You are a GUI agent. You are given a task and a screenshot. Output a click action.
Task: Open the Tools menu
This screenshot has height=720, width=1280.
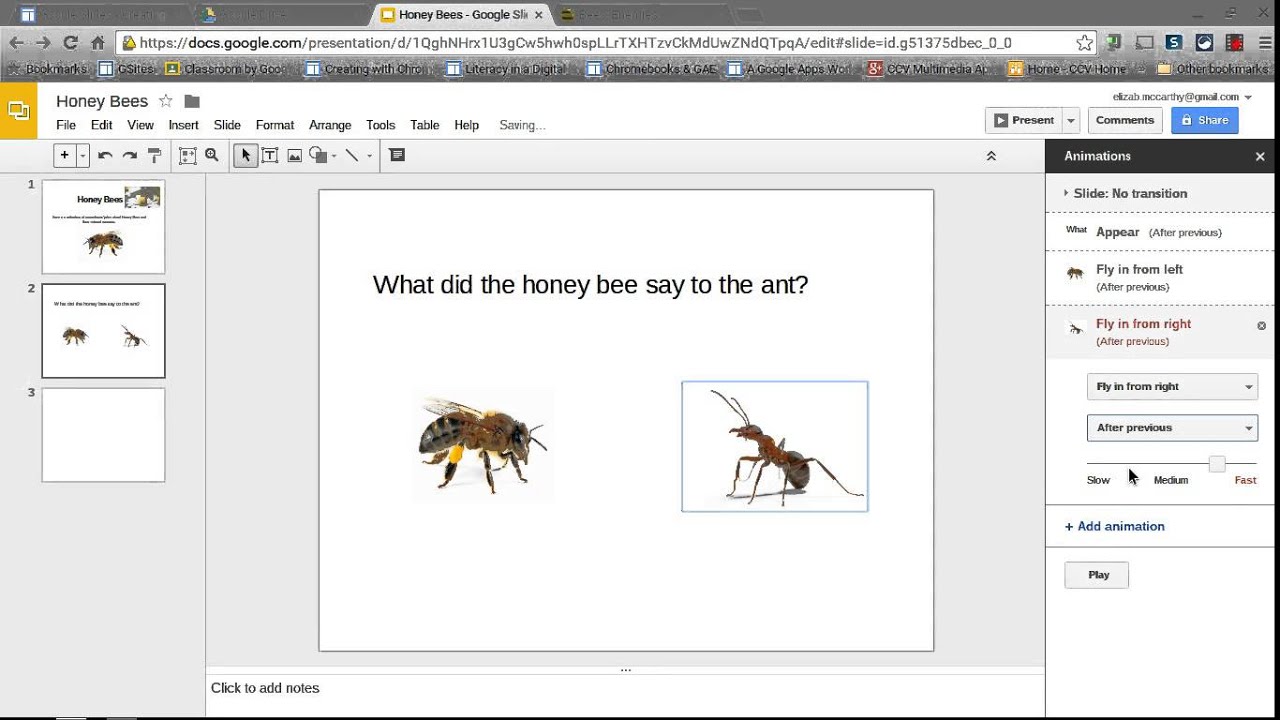click(x=381, y=125)
